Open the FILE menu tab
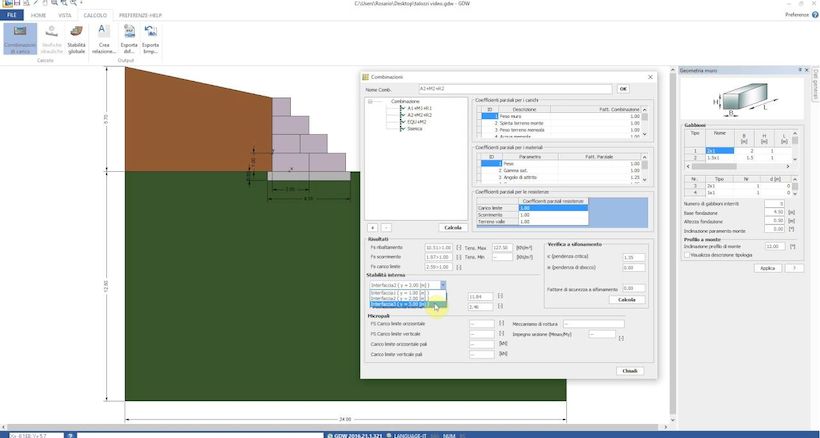The width and height of the screenshot is (820, 438). tap(13, 16)
